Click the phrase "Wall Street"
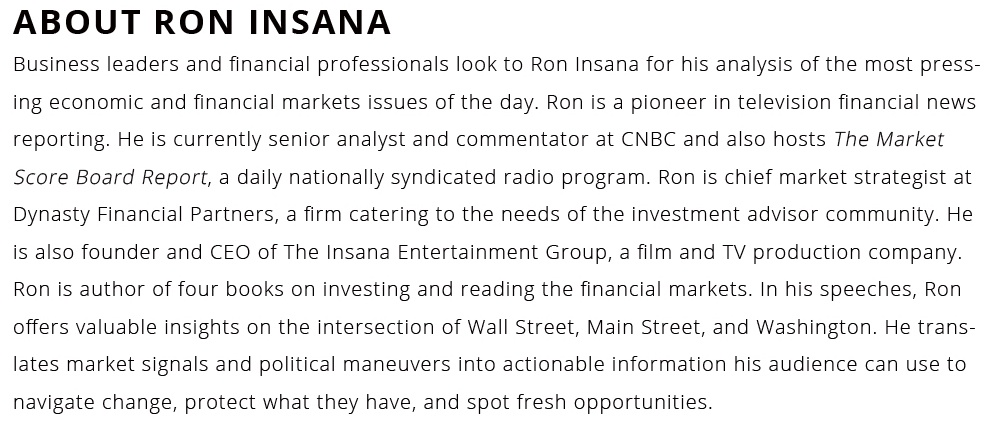The height and width of the screenshot is (429, 1000). (x=521, y=327)
